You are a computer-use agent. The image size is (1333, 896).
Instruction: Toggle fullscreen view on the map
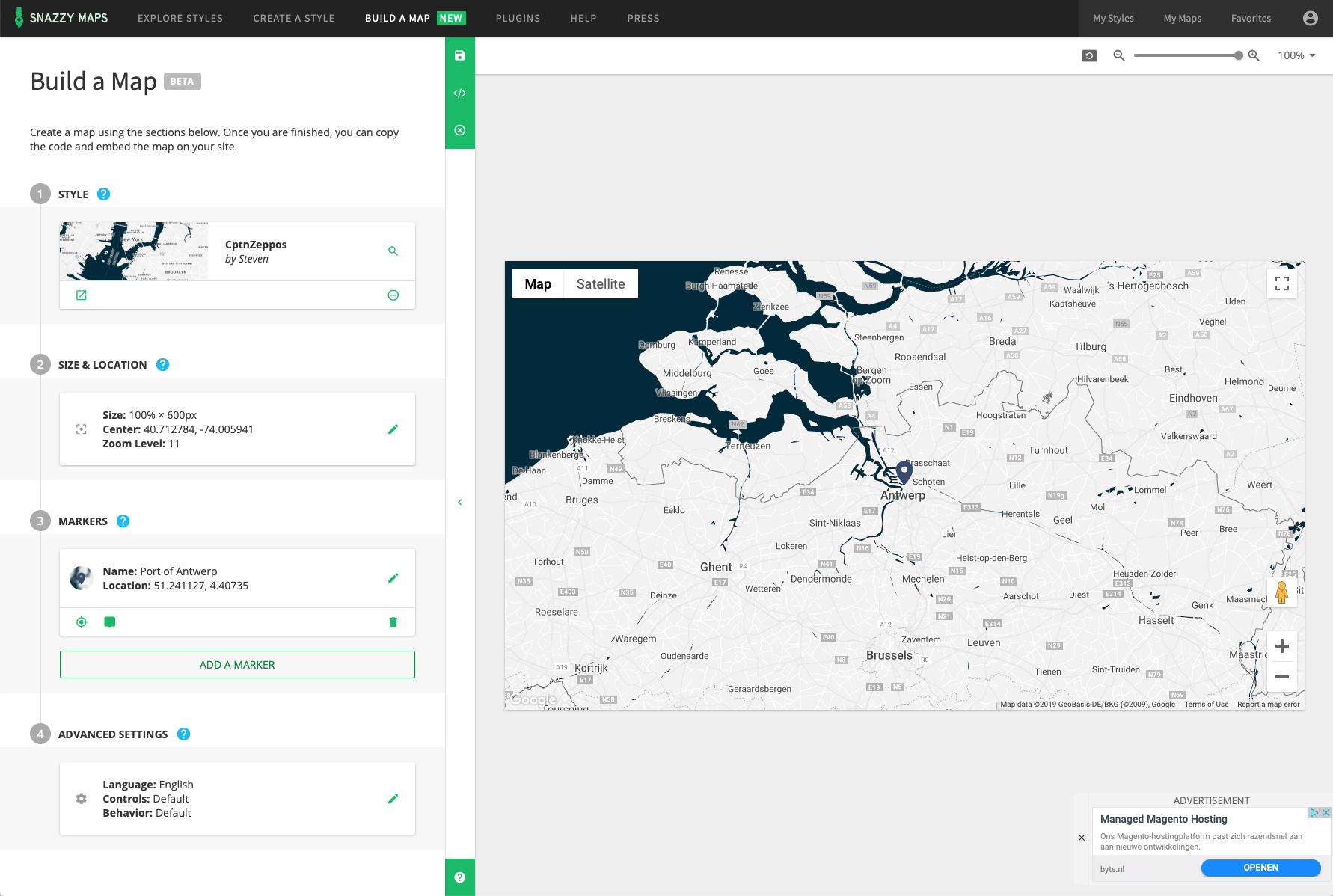1282,283
